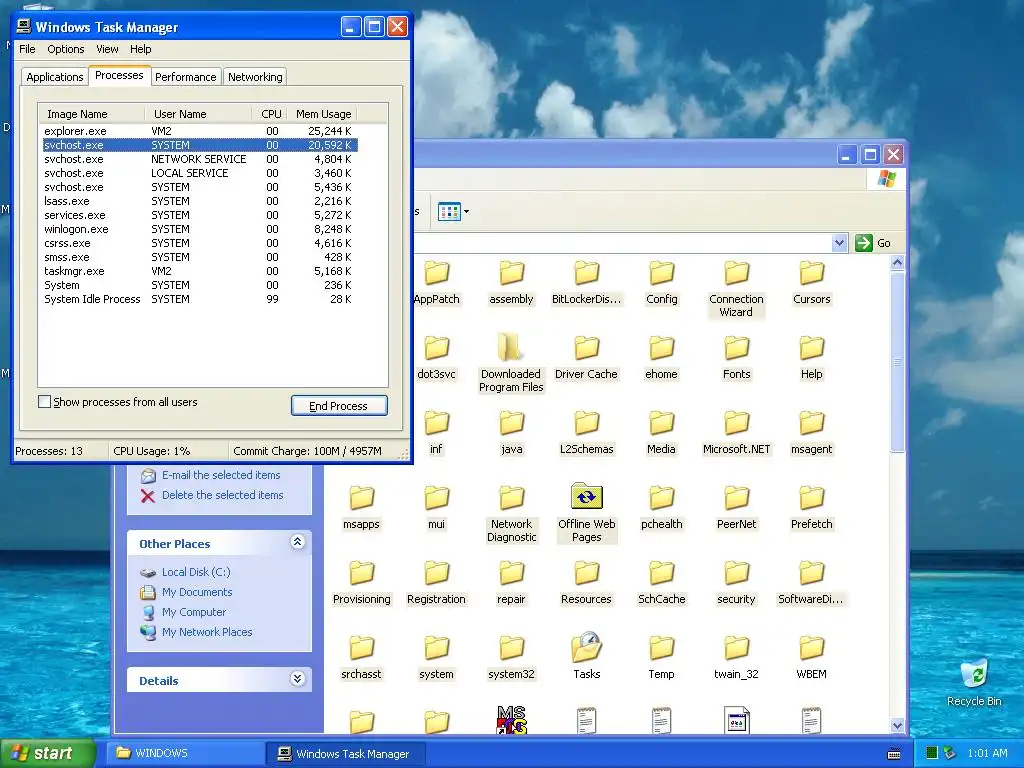Click the End Process button
This screenshot has width=1024, height=768.
[339, 406]
